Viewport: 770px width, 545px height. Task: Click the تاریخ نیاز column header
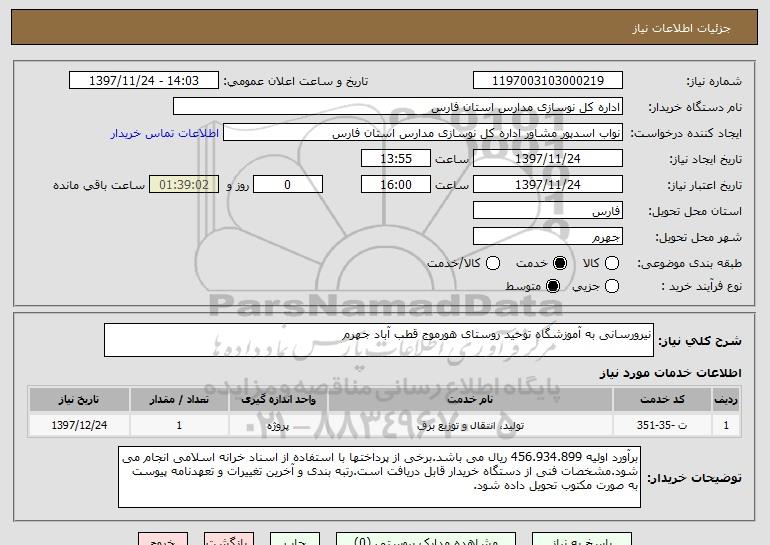coord(79,400)
